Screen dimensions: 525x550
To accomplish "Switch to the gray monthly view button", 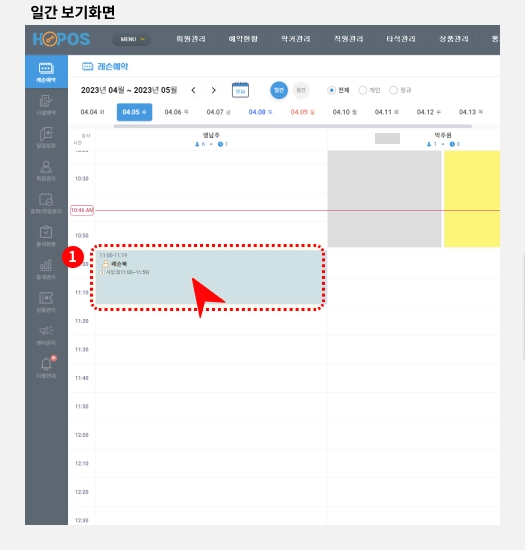I will click(x=301, y=90).
